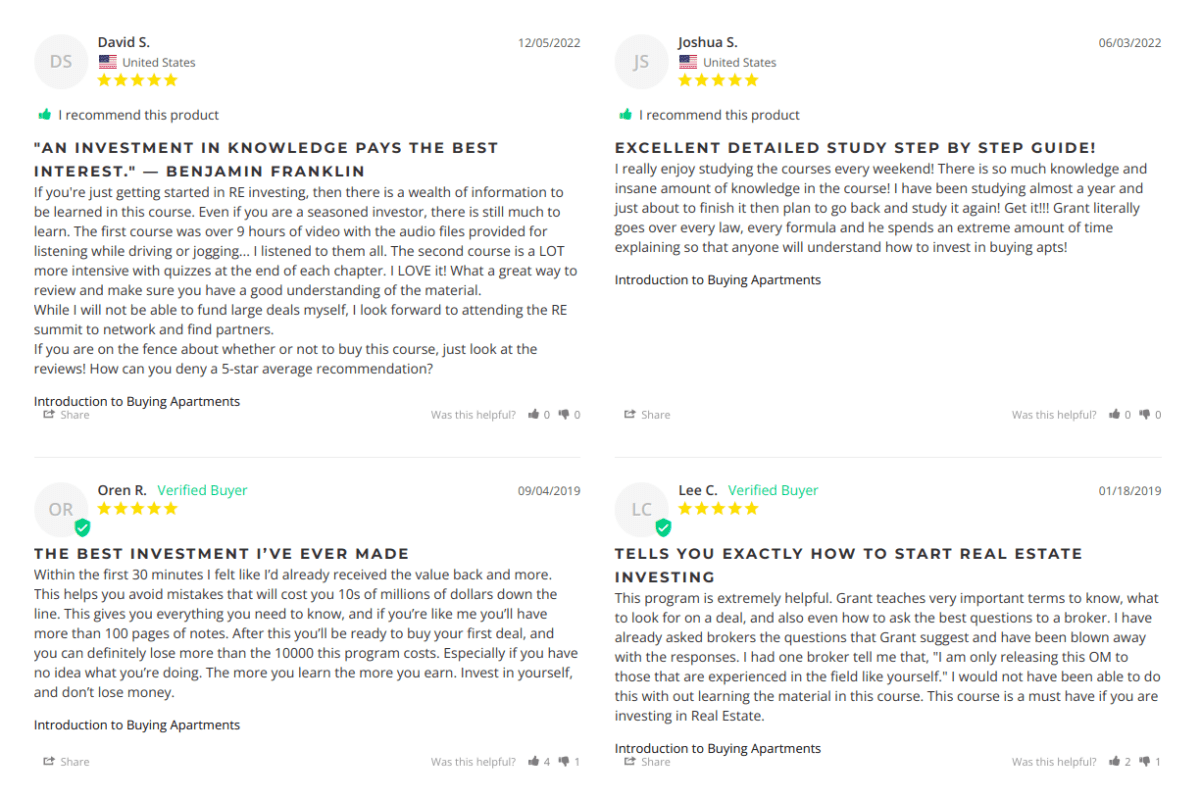Share Oren R.'s review

click(x=66, y=762)
